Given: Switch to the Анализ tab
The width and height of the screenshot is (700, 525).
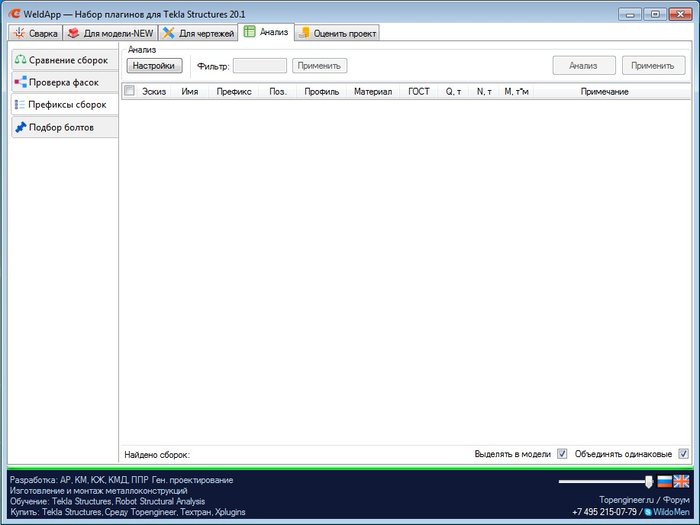Looking at the screenshot, I should [267, 32].
